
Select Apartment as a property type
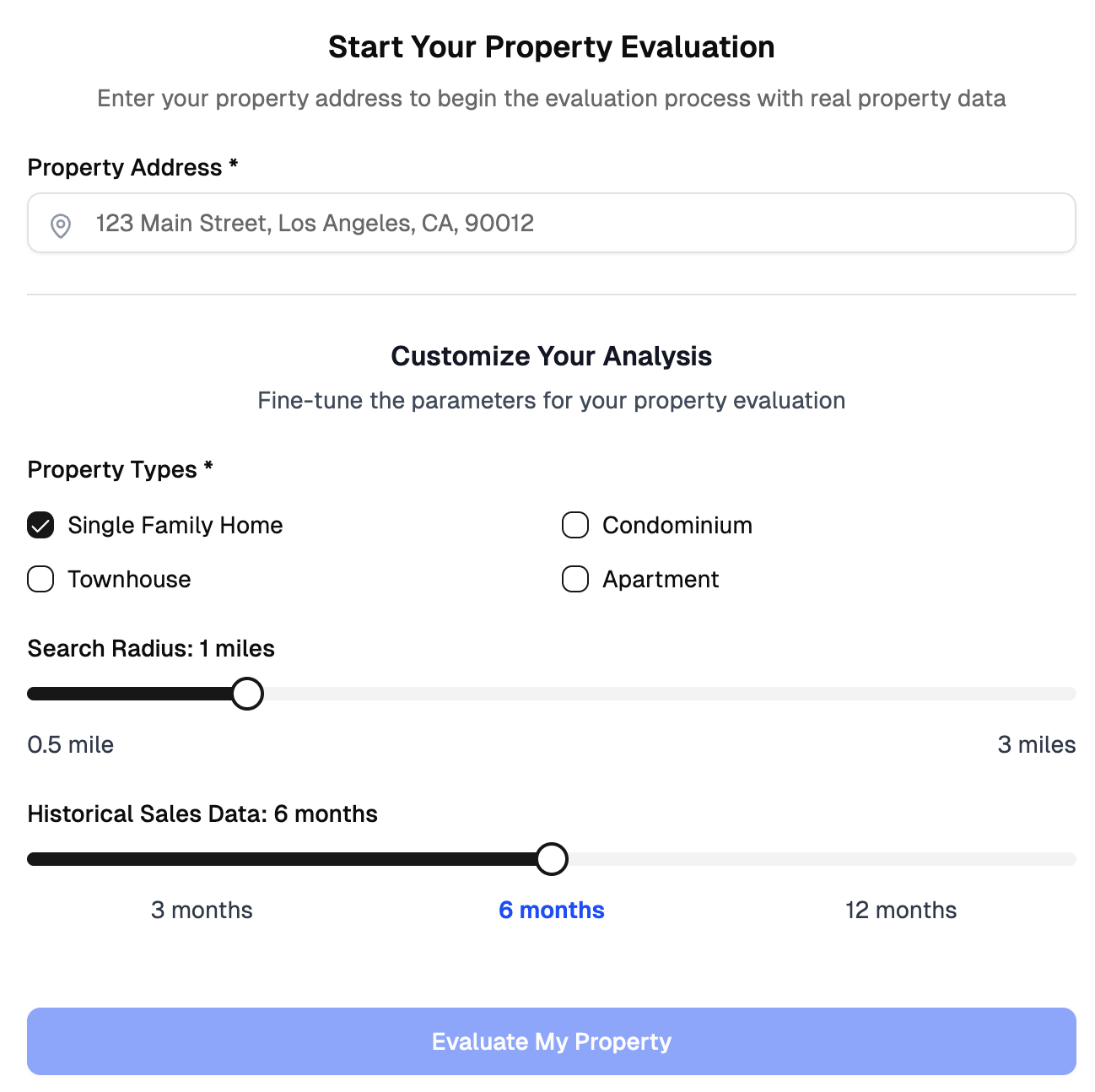point(574,579)
